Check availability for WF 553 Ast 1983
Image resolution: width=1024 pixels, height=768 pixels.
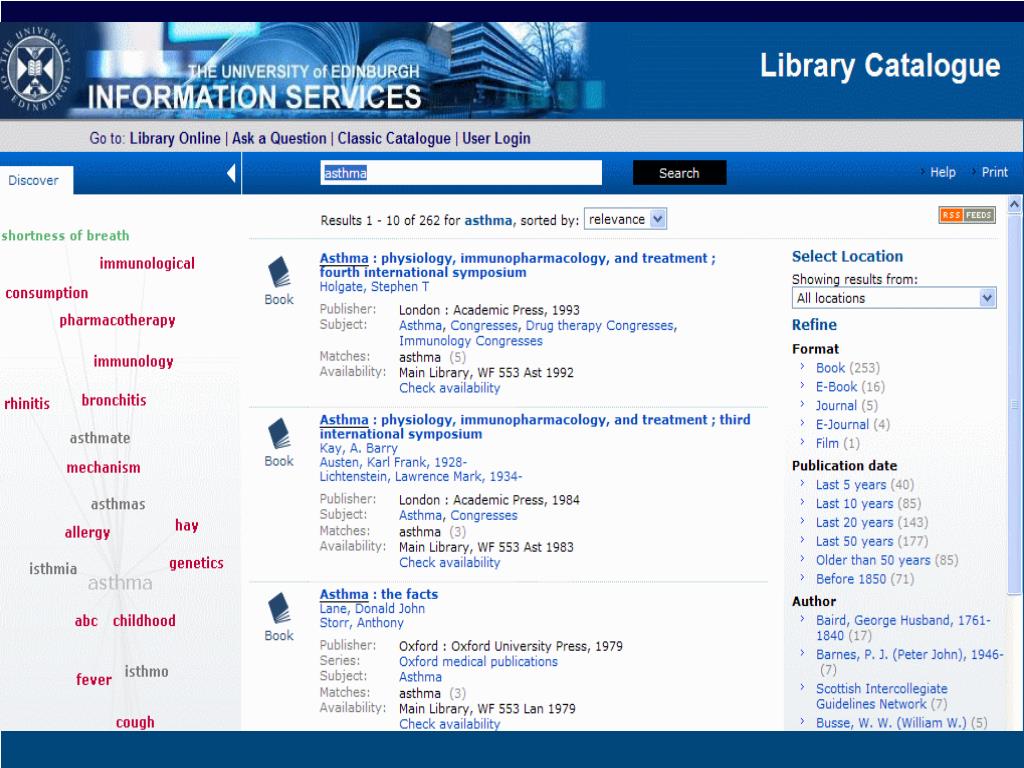449,562
